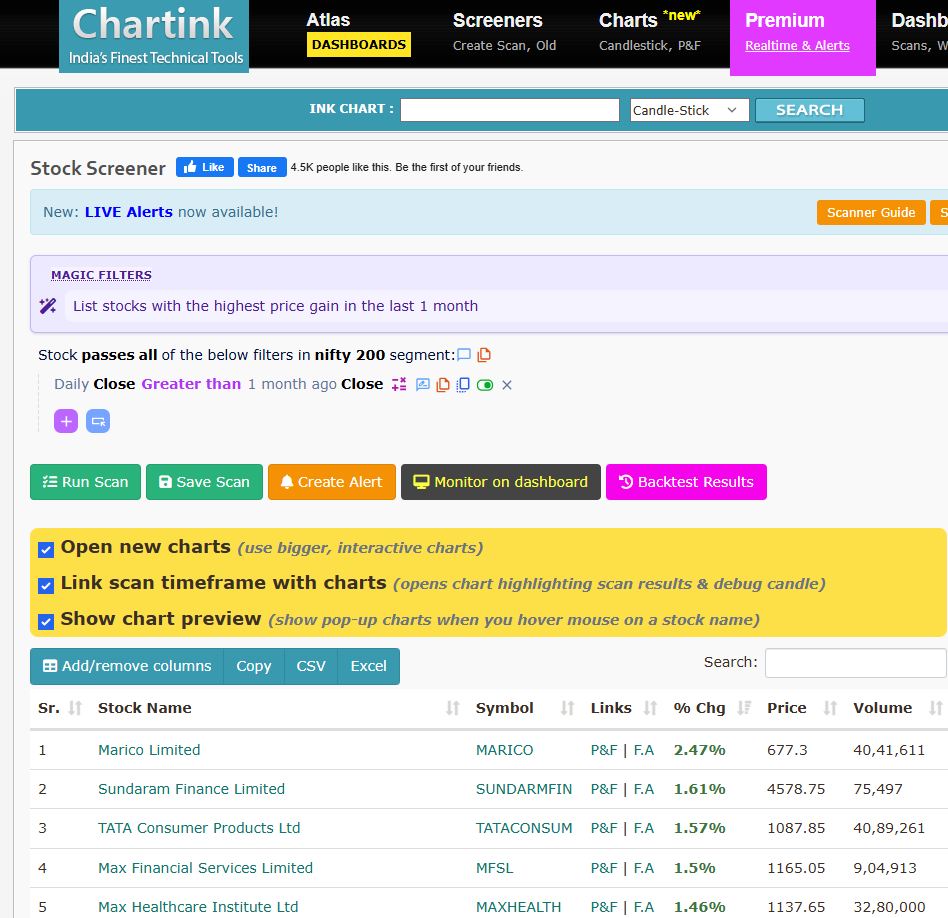Click the filter comment icon on the Close filter row

click(423, 385)
